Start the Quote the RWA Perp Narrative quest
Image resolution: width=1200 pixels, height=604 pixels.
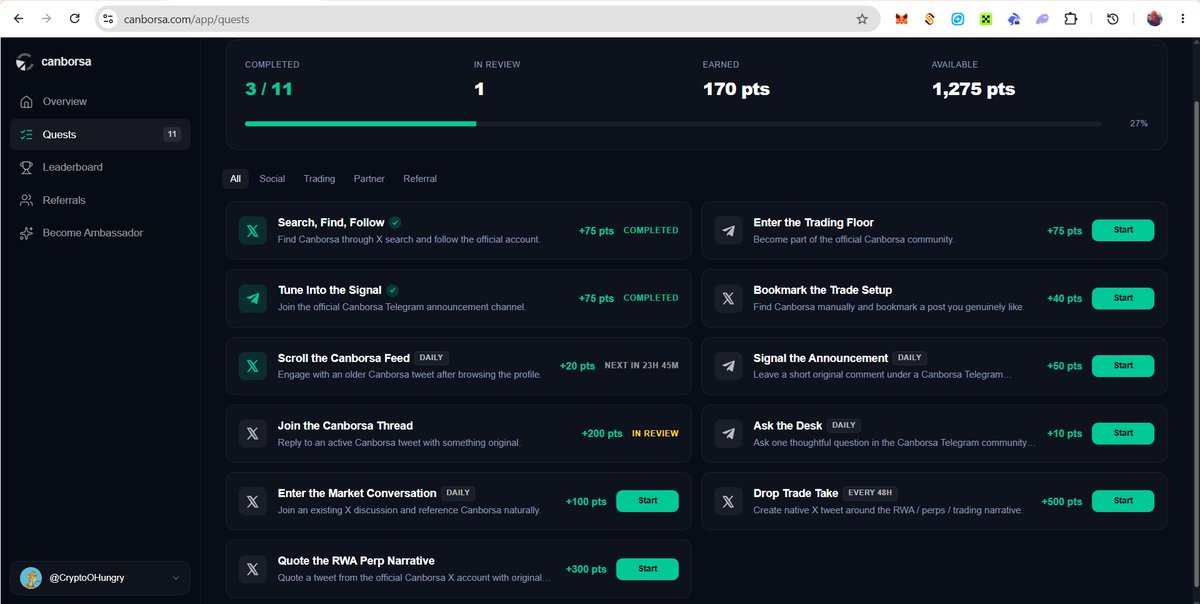(x=647, y=569)
